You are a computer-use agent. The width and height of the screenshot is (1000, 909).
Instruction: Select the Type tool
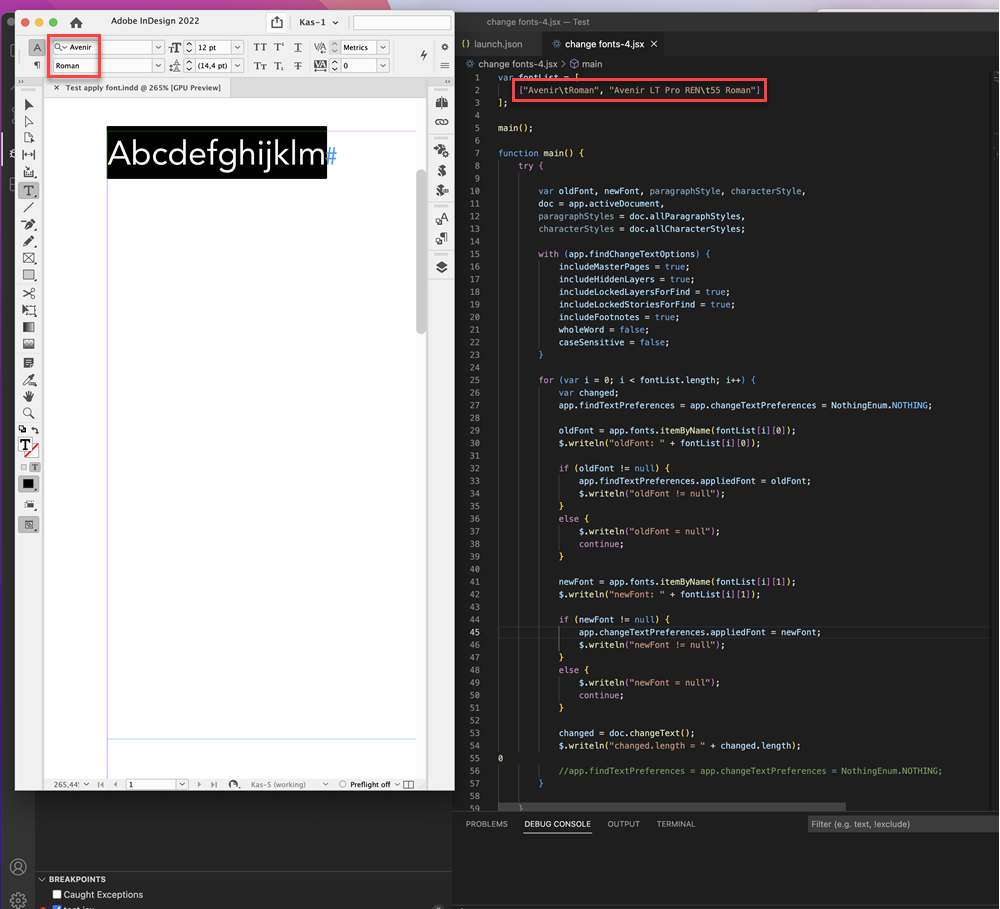tap(29, 191)
